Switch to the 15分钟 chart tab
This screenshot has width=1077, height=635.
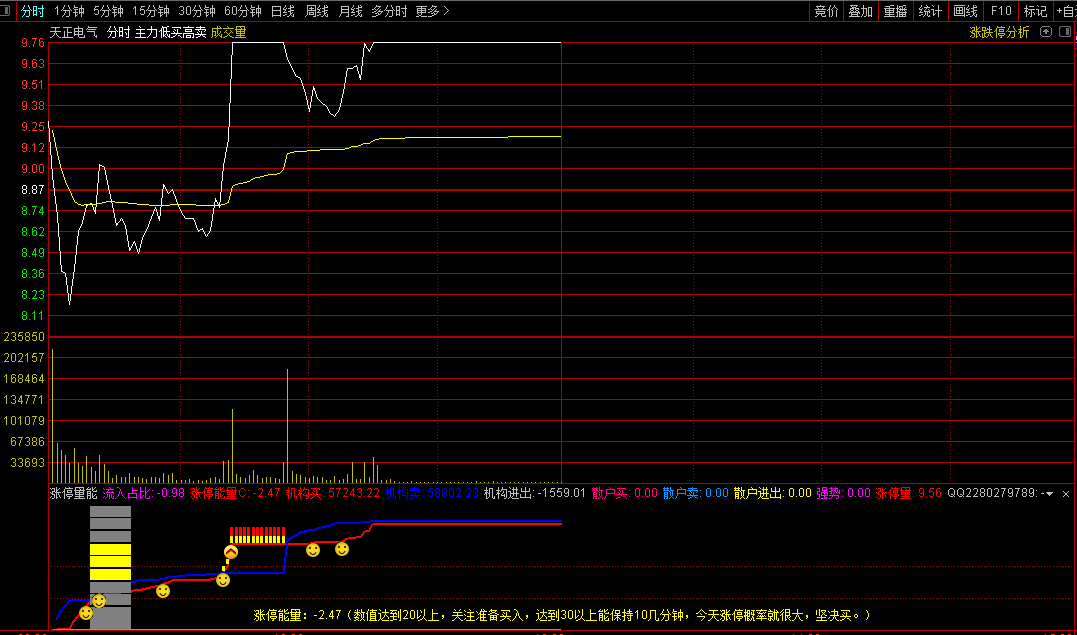tap(150, 11)
